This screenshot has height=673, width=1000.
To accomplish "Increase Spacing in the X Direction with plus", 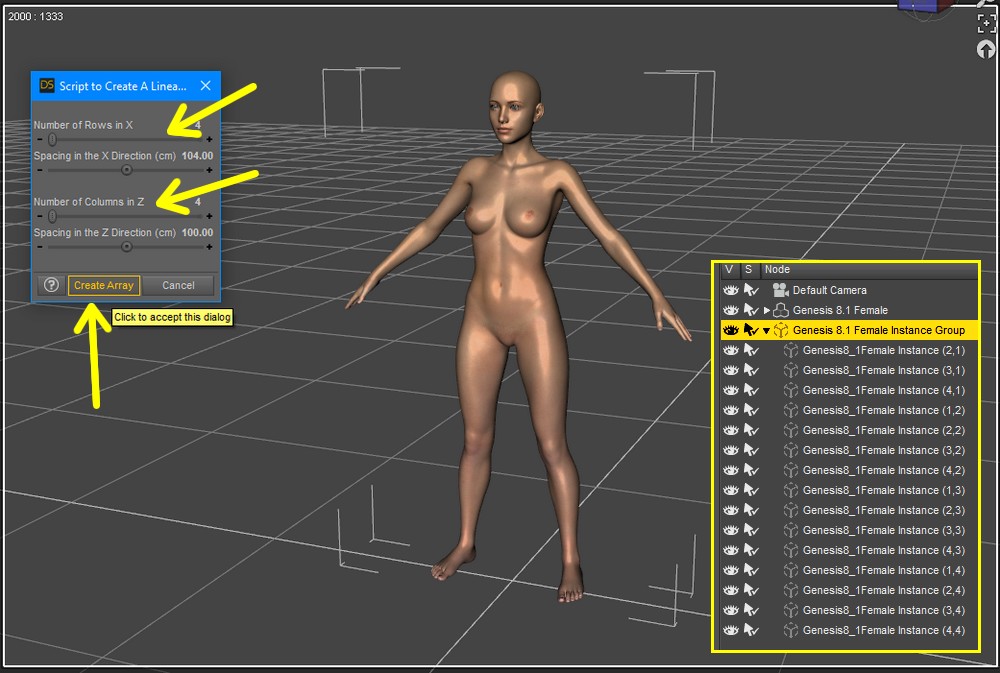I will (209, 170).
